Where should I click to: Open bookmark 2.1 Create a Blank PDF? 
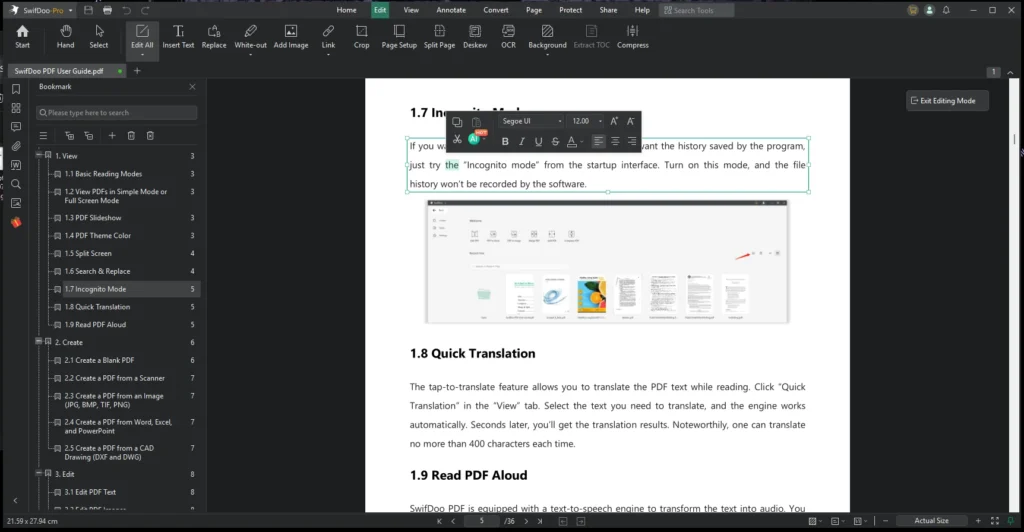click(99, 360)
